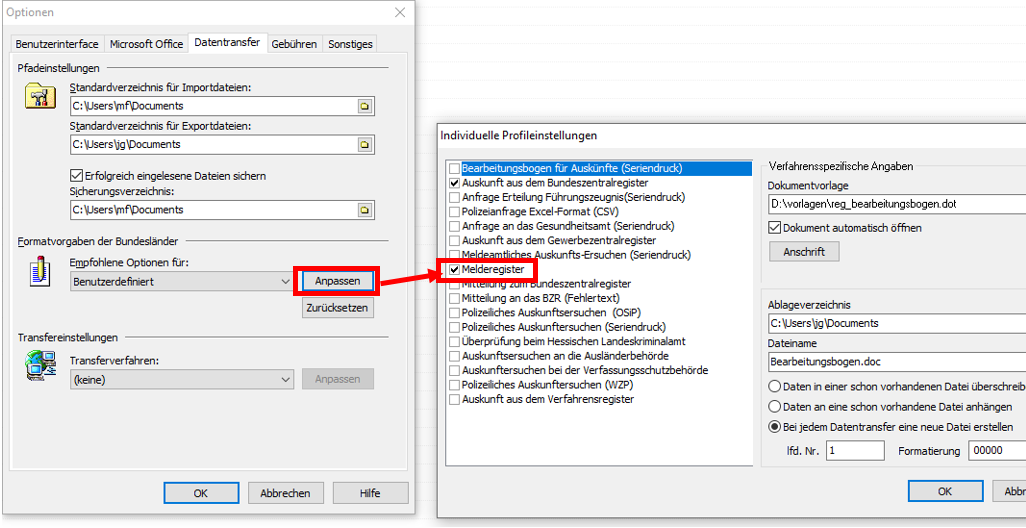Browse folder for Standardverzeichnis für Importdateien
This screenshot has width=1026, height=528.
[x=366, y=106]
